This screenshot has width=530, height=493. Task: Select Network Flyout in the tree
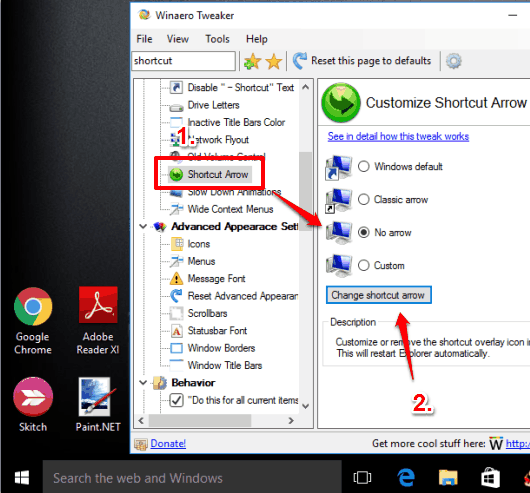tap(218, 140)
